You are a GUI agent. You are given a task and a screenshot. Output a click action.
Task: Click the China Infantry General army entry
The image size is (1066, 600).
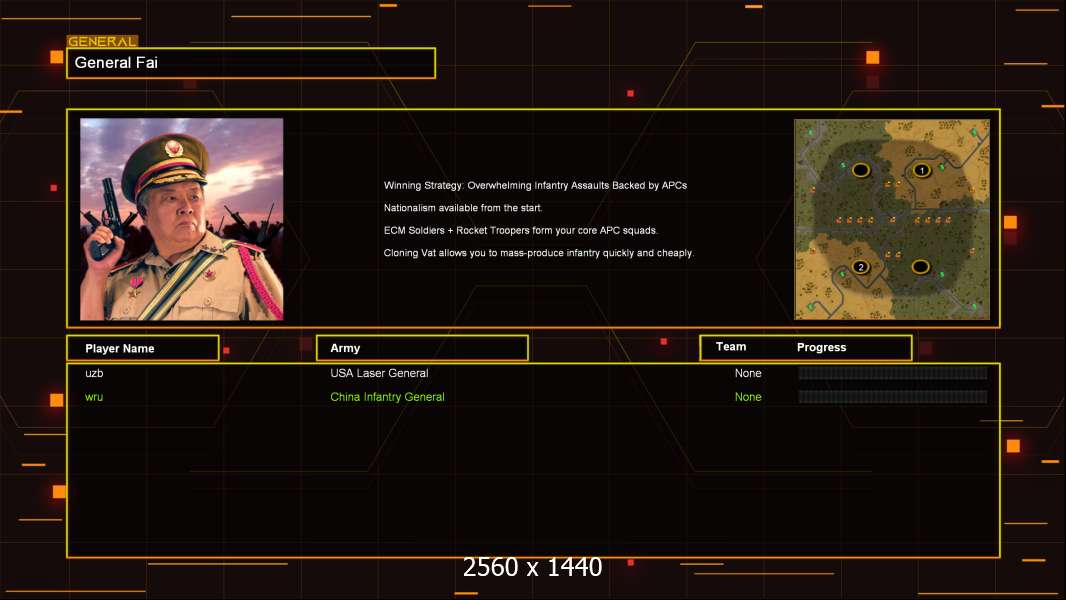(388, 397)
